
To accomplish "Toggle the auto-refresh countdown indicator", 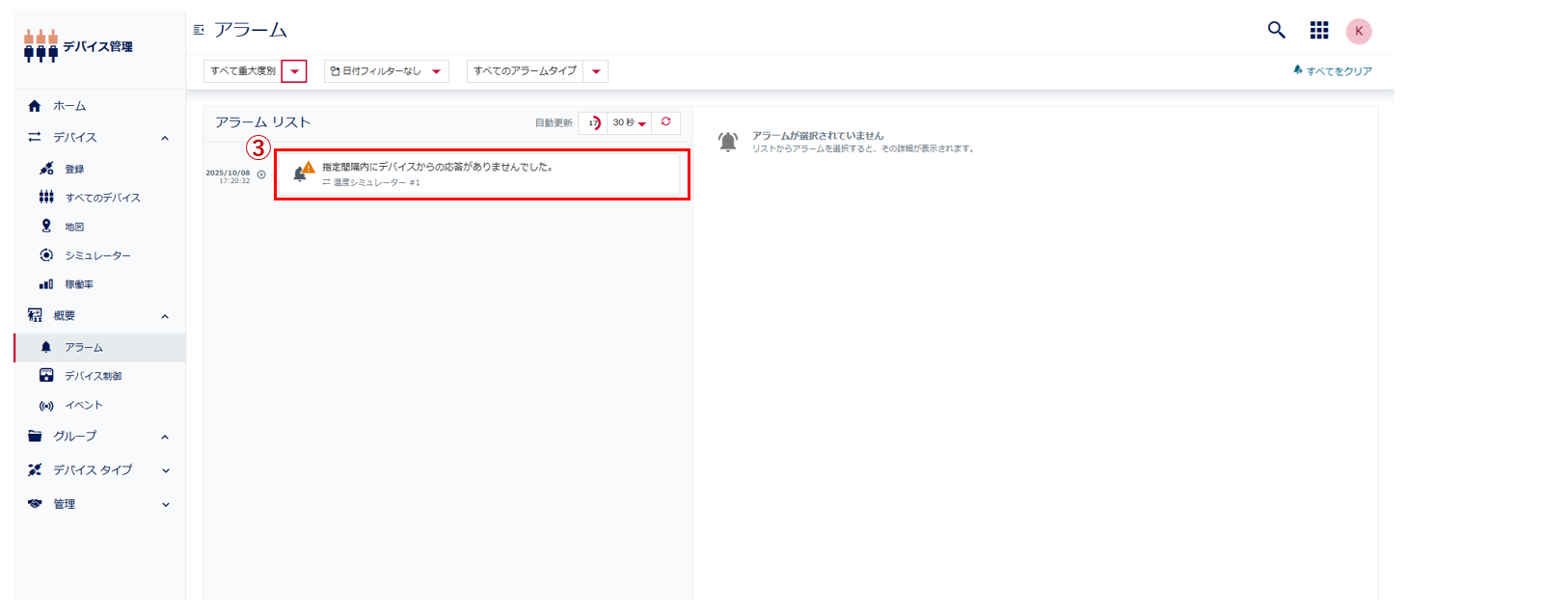I will click(593, 122).
